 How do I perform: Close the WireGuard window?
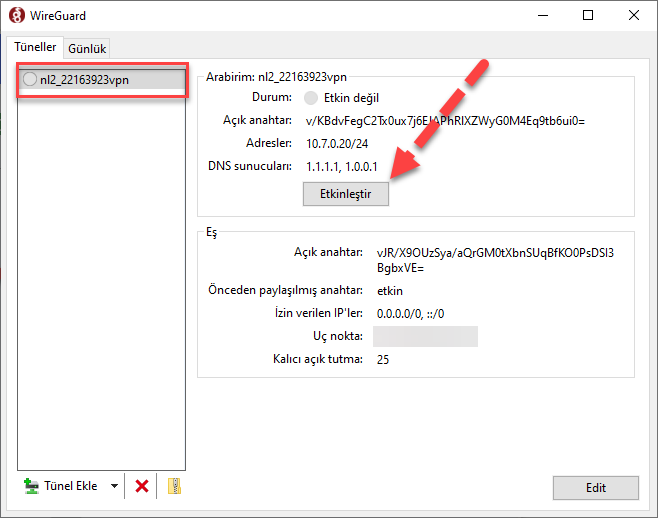[634, 16]
